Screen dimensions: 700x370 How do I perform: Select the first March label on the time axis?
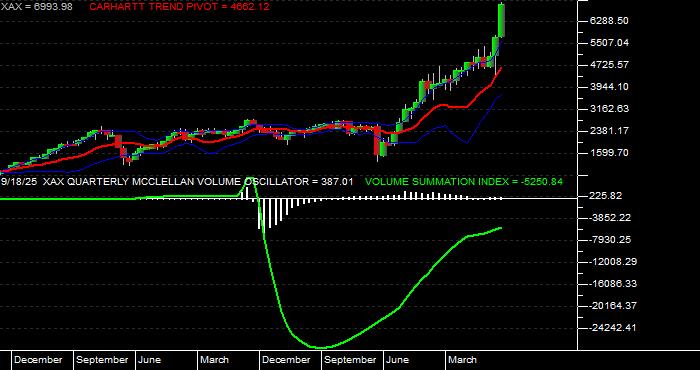[214, 360]
